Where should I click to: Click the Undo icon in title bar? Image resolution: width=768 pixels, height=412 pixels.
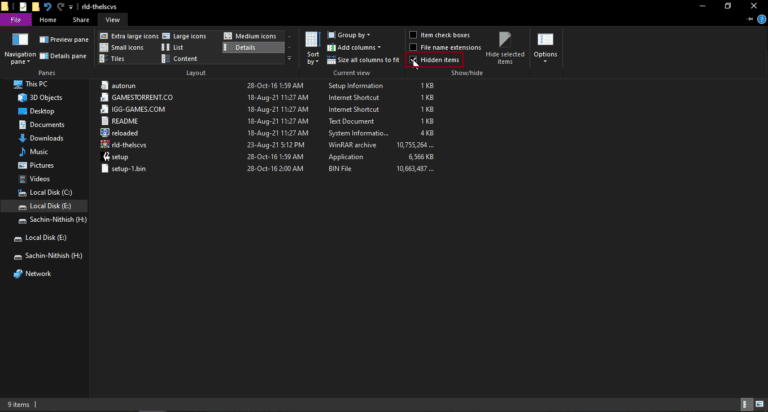pyautogui.click(x=48, y=6)
